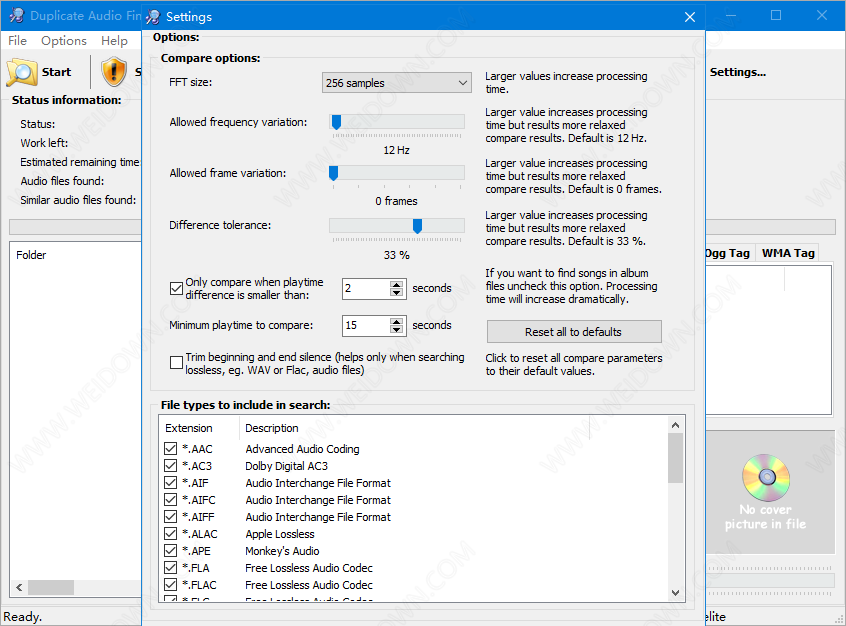Image resolution: width=846 pixels, height=626 pixels.
Task: Open the File menu in main window
Action: (x=17, y=40)
